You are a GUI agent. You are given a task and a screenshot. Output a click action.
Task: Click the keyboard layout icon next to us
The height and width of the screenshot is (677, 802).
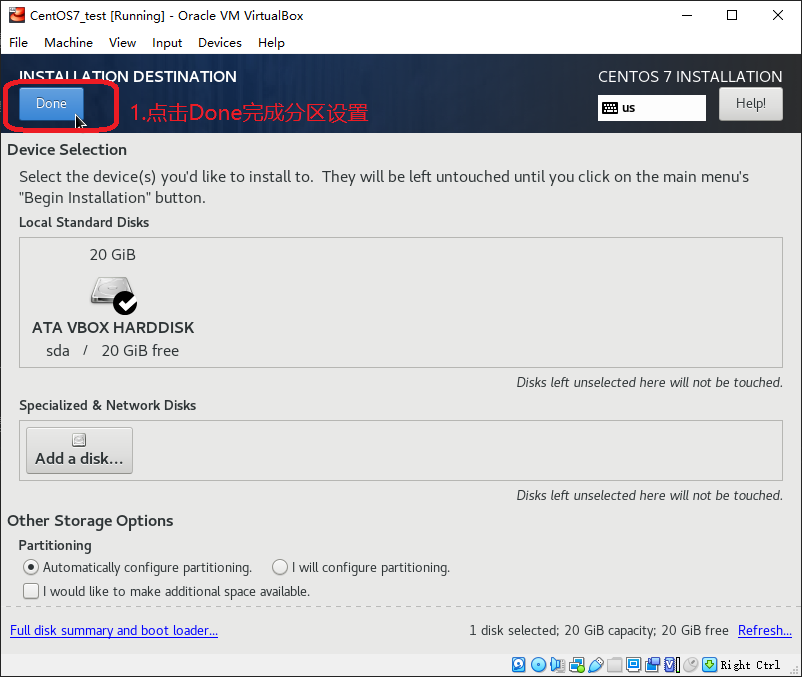pyautogui.click(x=610, y=108)
